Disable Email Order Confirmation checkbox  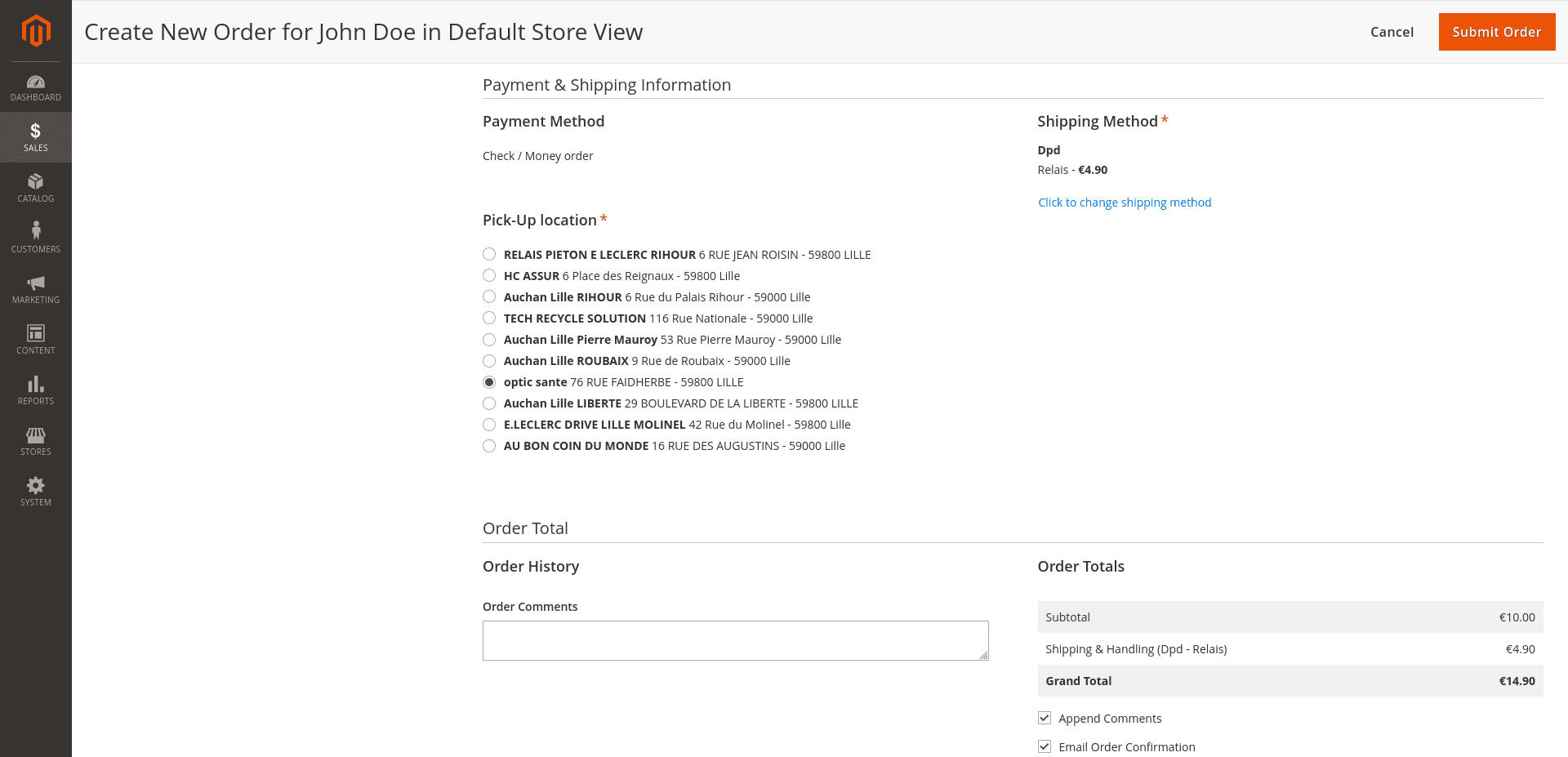[1045, 747]
